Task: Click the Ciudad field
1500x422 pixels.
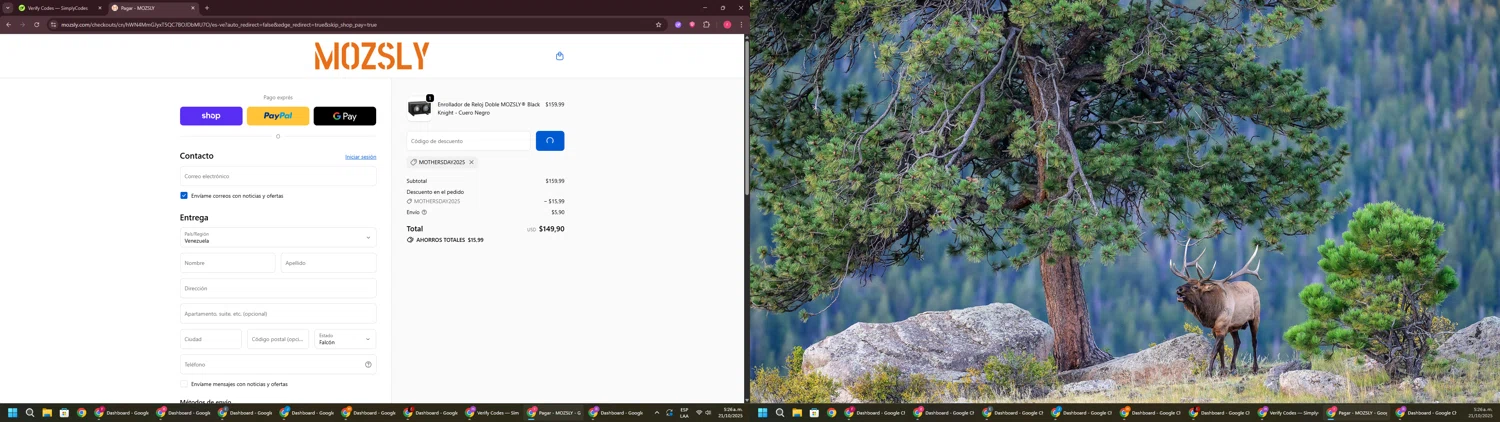Action: point(211,339)
